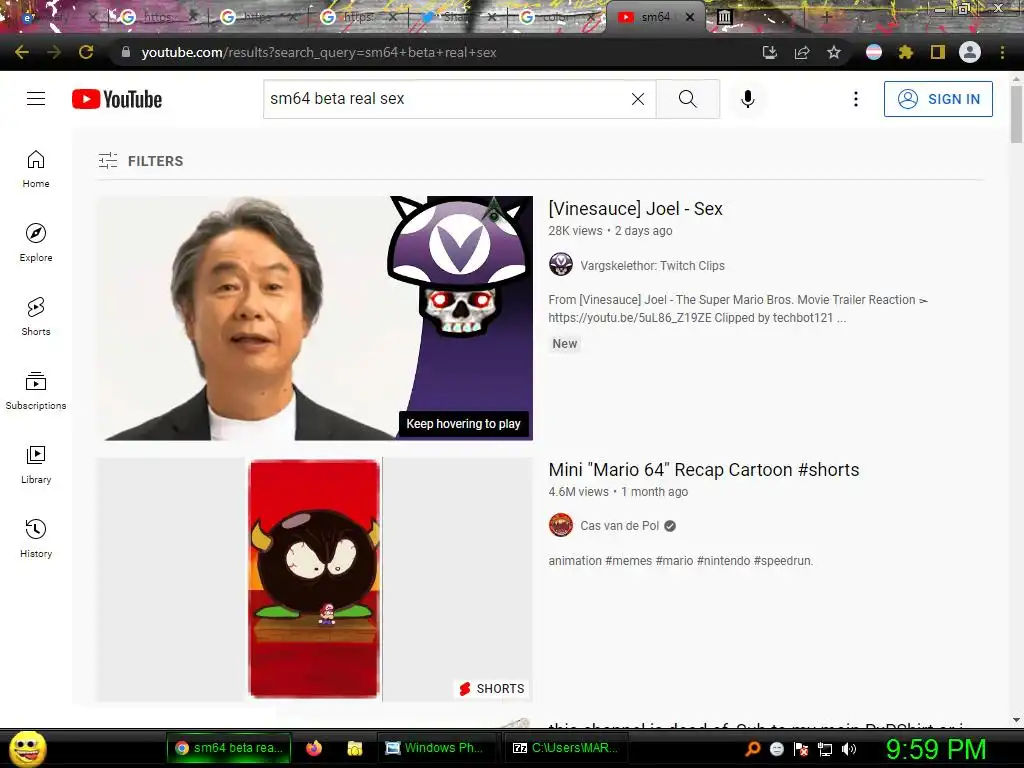Click the browser address bar URL

319,52
